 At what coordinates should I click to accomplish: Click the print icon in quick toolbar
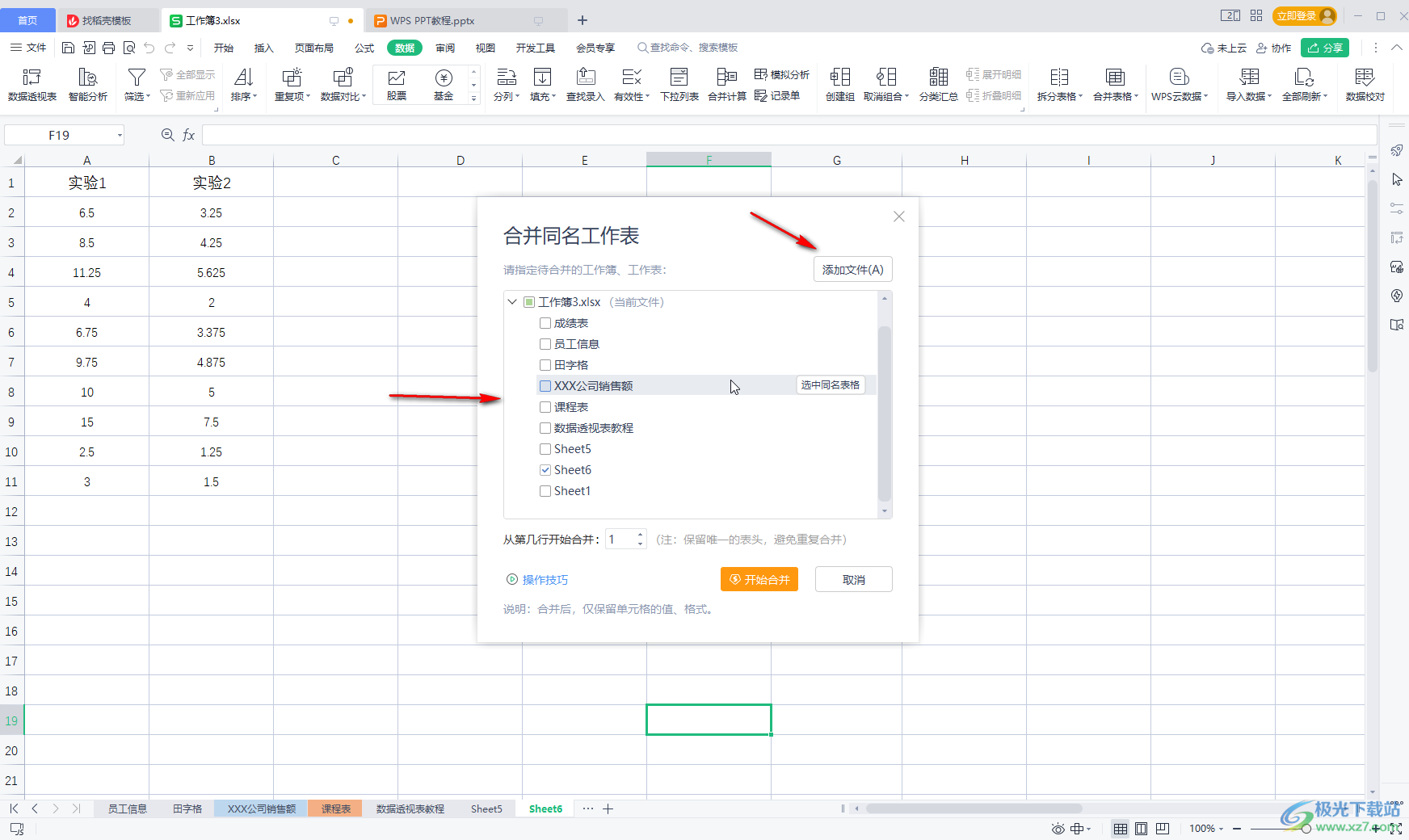pos(109,48)
